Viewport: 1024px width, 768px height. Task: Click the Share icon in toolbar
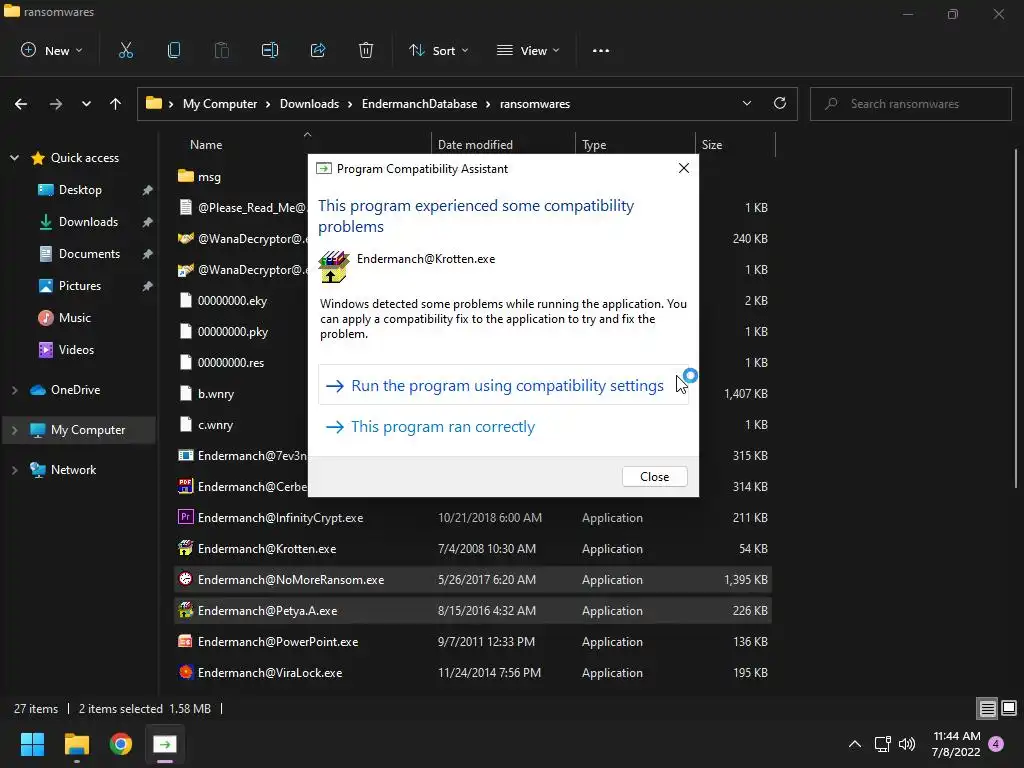click(x=318, y=50)
